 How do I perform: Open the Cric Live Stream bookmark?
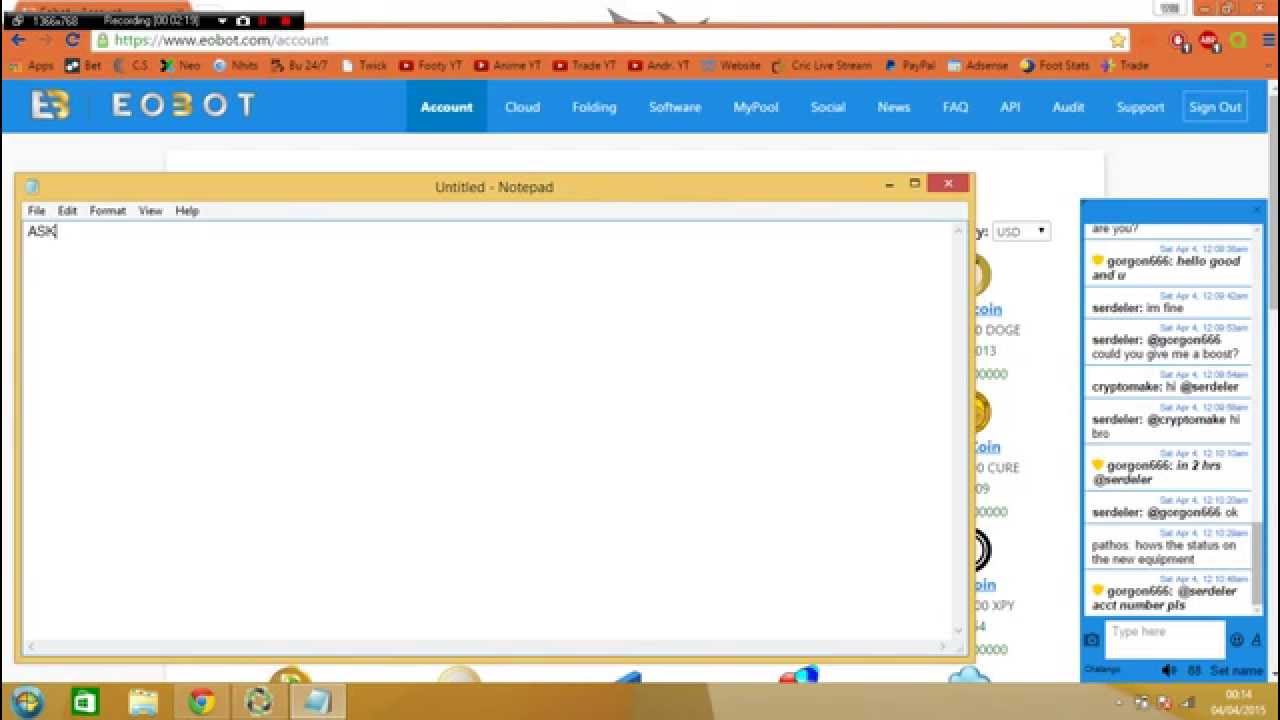(822, 66)
